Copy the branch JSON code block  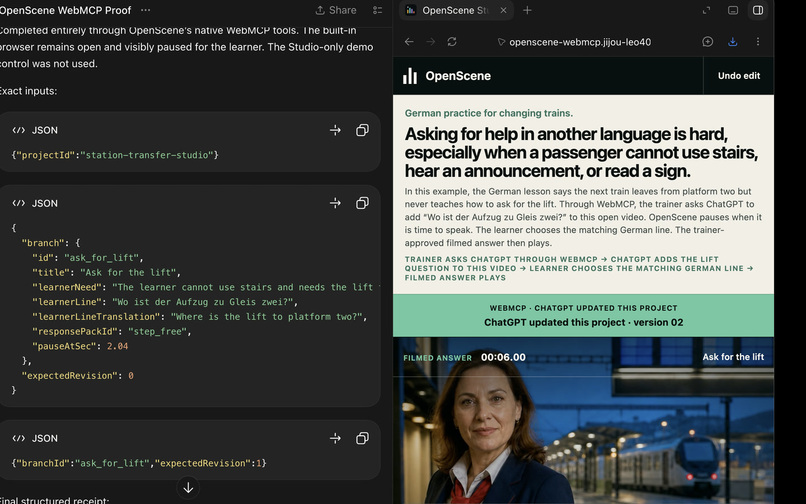[362, 204]
